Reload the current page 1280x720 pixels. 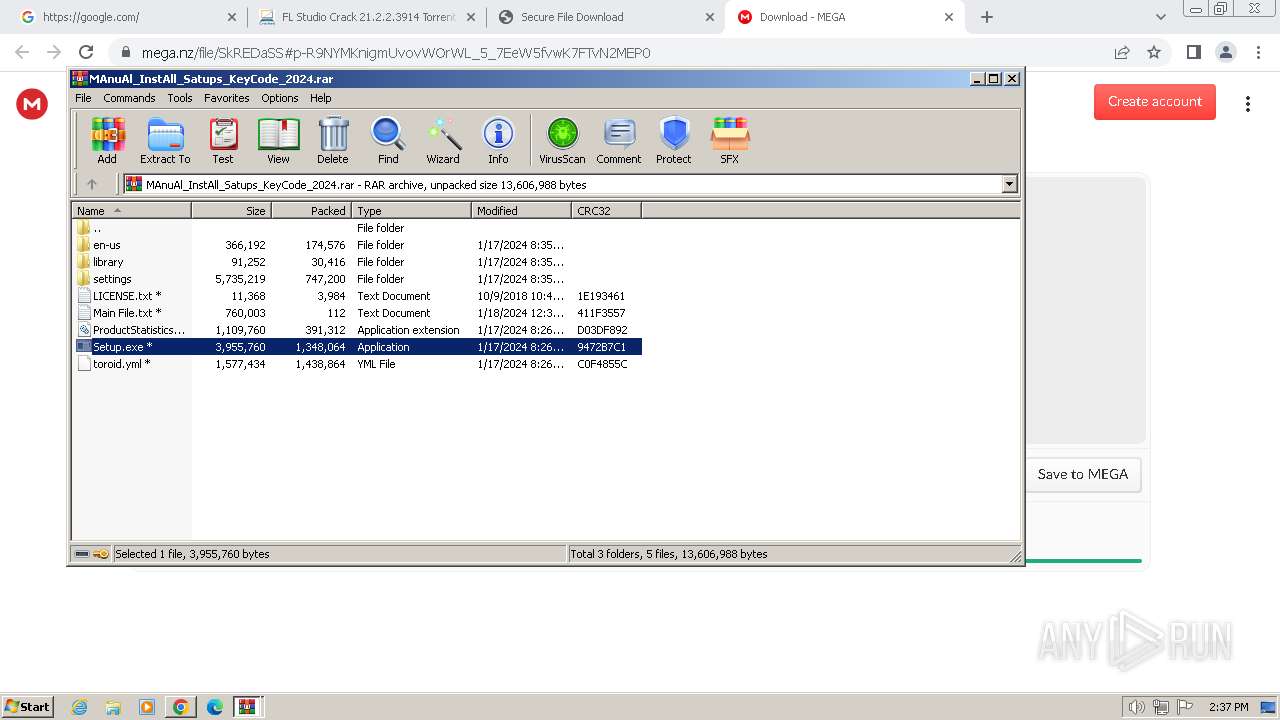[86, 52]
